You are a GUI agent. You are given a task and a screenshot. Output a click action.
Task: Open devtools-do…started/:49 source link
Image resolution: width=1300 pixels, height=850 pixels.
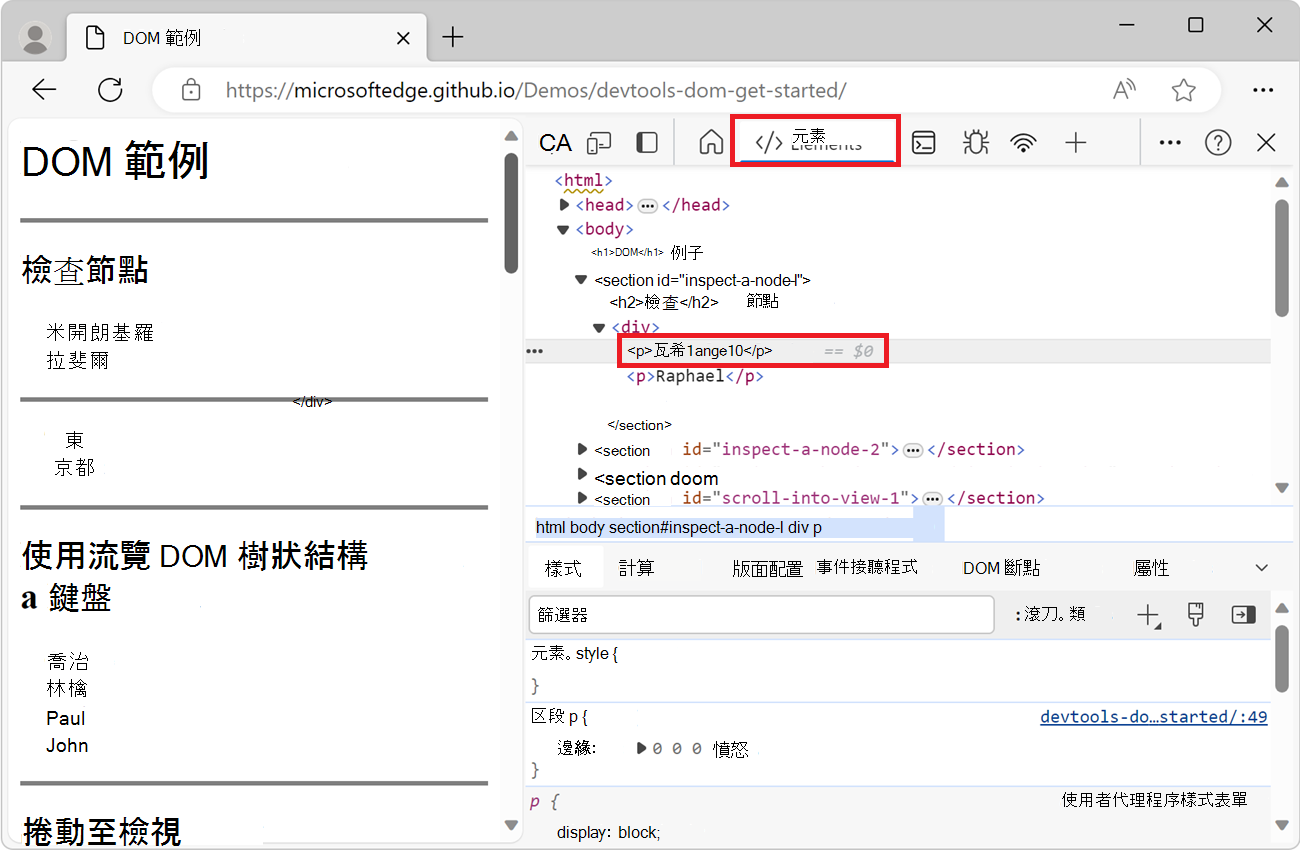[x=1154, y=717]
